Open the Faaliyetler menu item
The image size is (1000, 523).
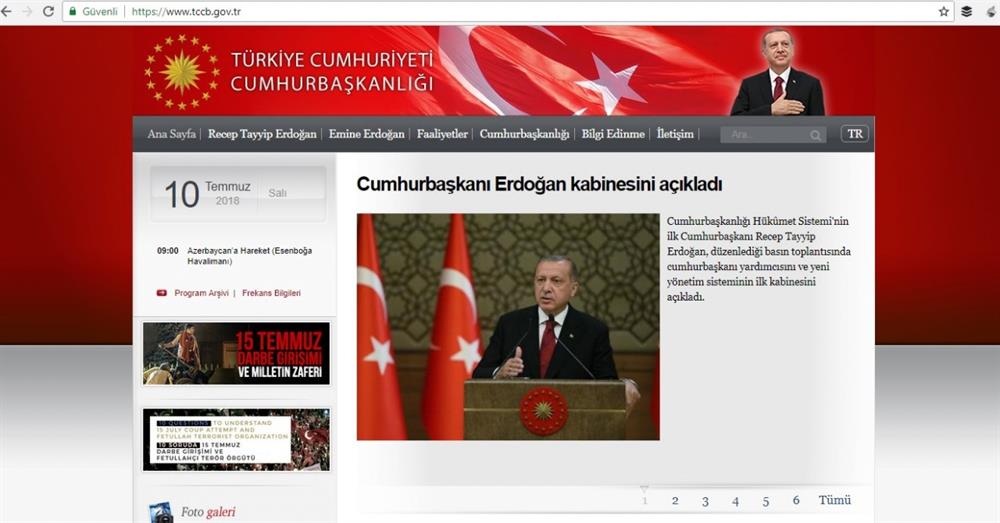coord(442,134)
